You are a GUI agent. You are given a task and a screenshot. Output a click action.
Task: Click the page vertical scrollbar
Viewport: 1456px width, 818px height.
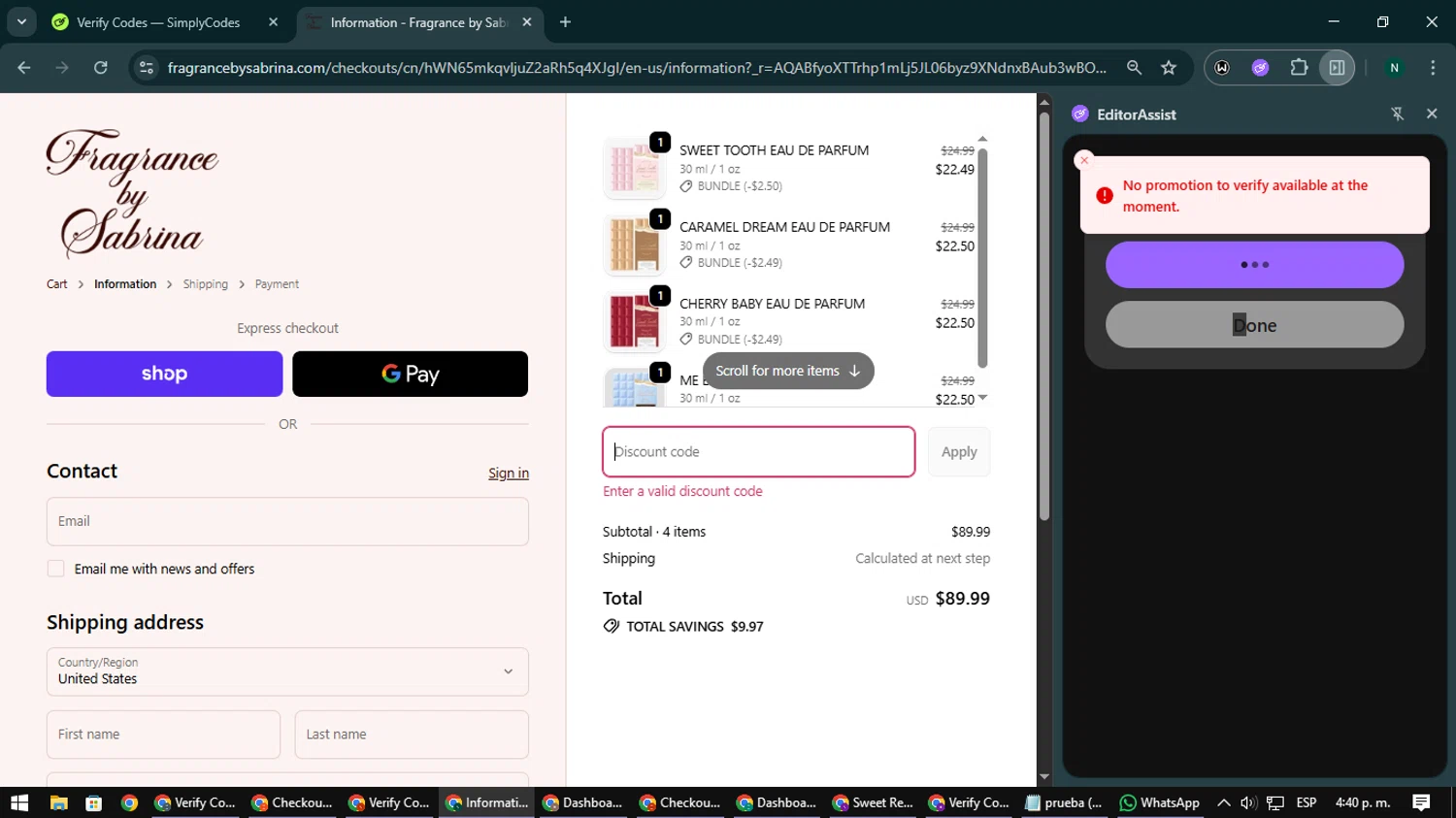click(x=1044, y=315)
